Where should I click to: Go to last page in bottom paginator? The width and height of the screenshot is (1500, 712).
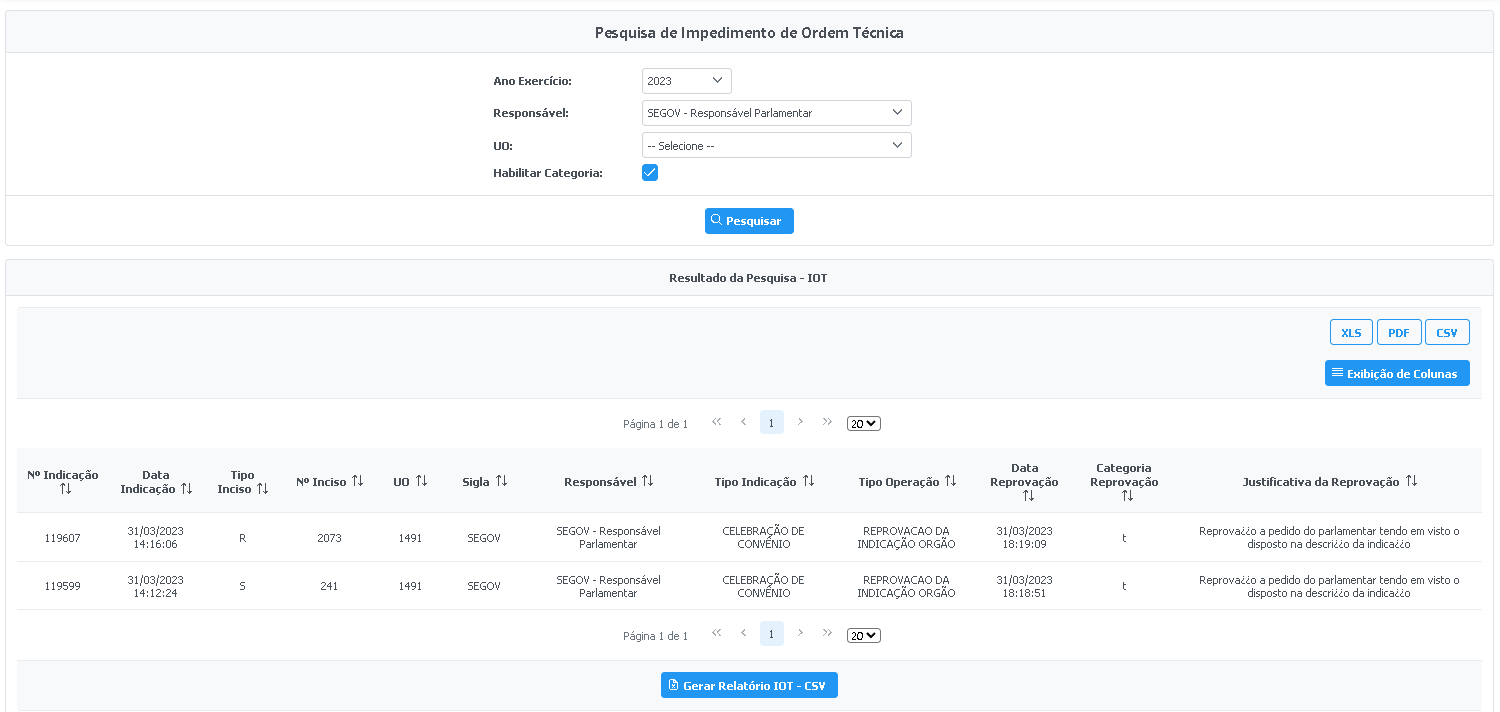(x=827, y=634)
